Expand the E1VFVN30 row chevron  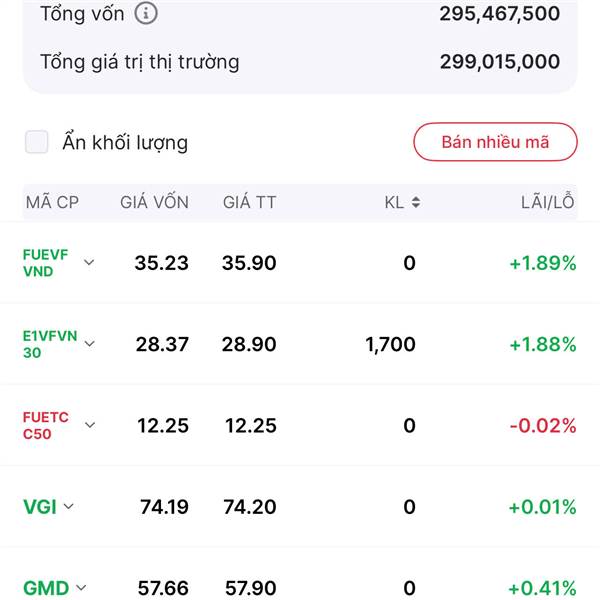click(x=90, y=344)
